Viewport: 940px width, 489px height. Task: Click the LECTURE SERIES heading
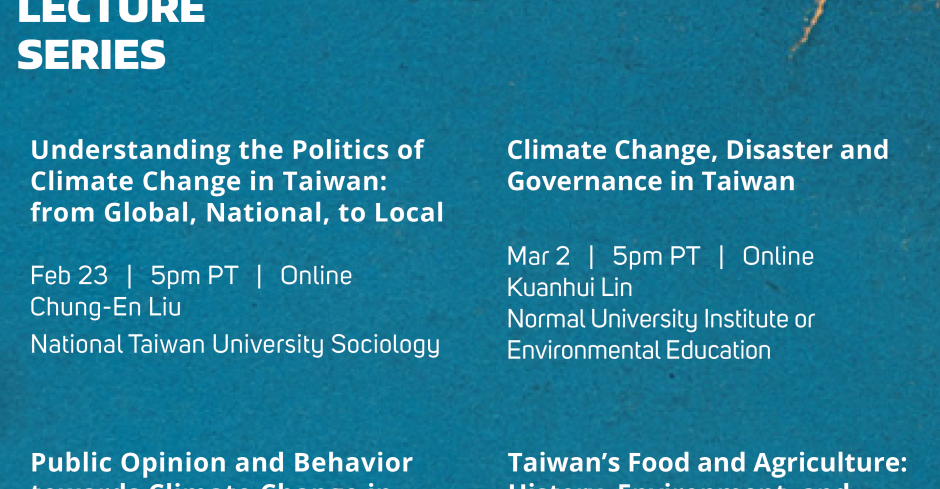click(112, 35)
